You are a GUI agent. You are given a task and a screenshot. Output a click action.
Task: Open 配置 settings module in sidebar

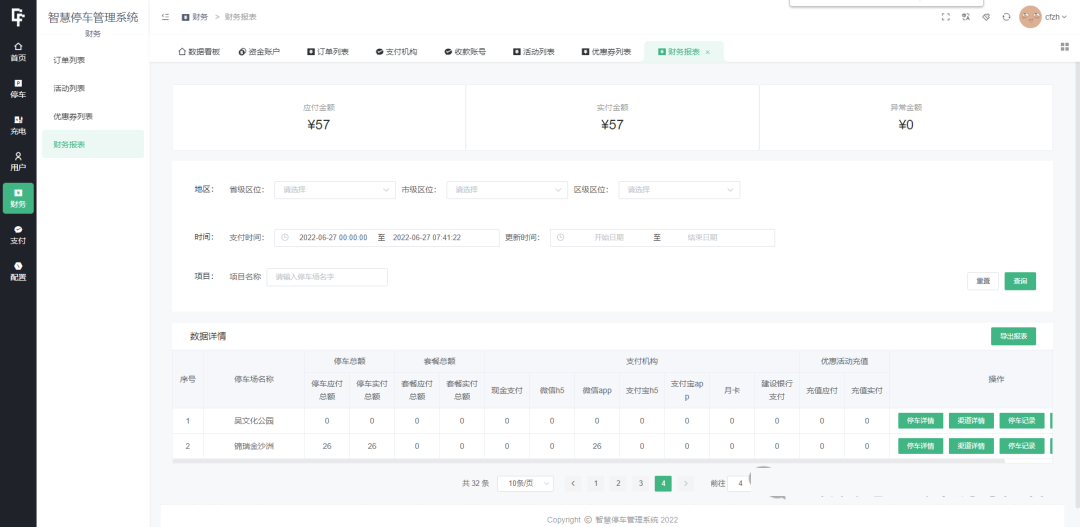[x=18, y=271]
